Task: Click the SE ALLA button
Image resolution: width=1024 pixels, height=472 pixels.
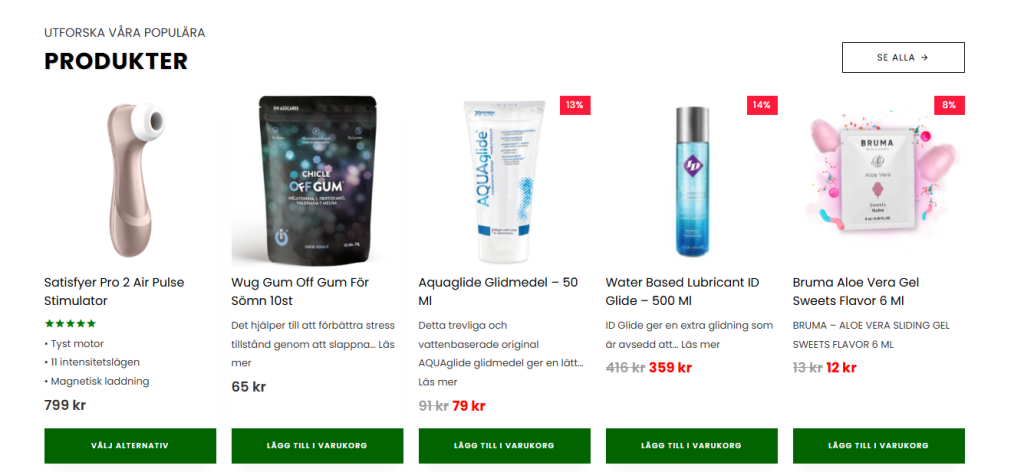Action: click(903, 57)
